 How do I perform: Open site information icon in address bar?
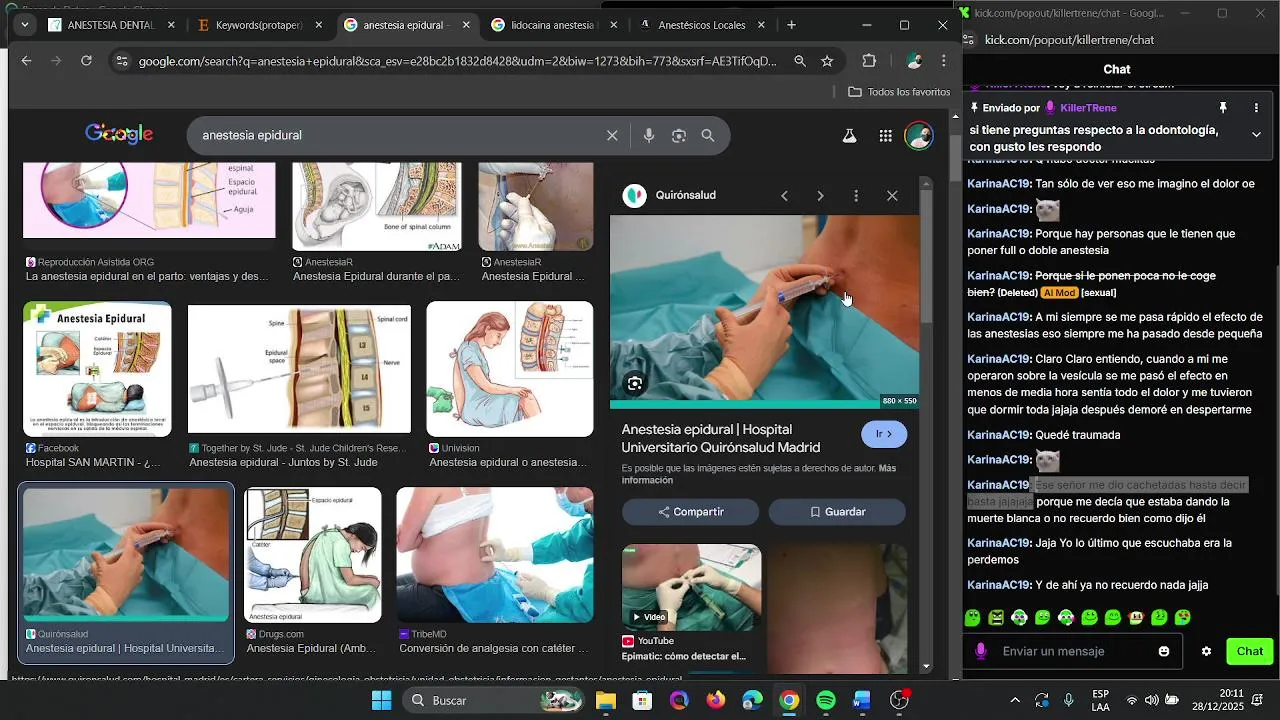pos(121,61)
